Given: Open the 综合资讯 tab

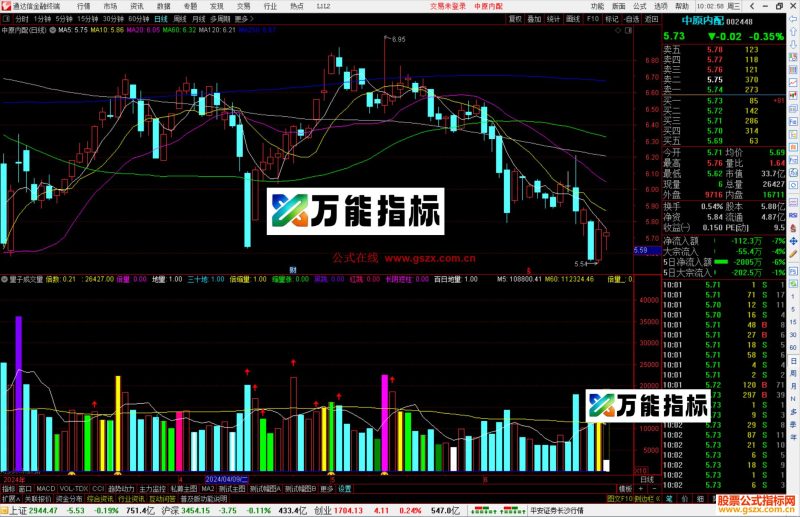Looking at the screenshot, I should click(100, 499).
